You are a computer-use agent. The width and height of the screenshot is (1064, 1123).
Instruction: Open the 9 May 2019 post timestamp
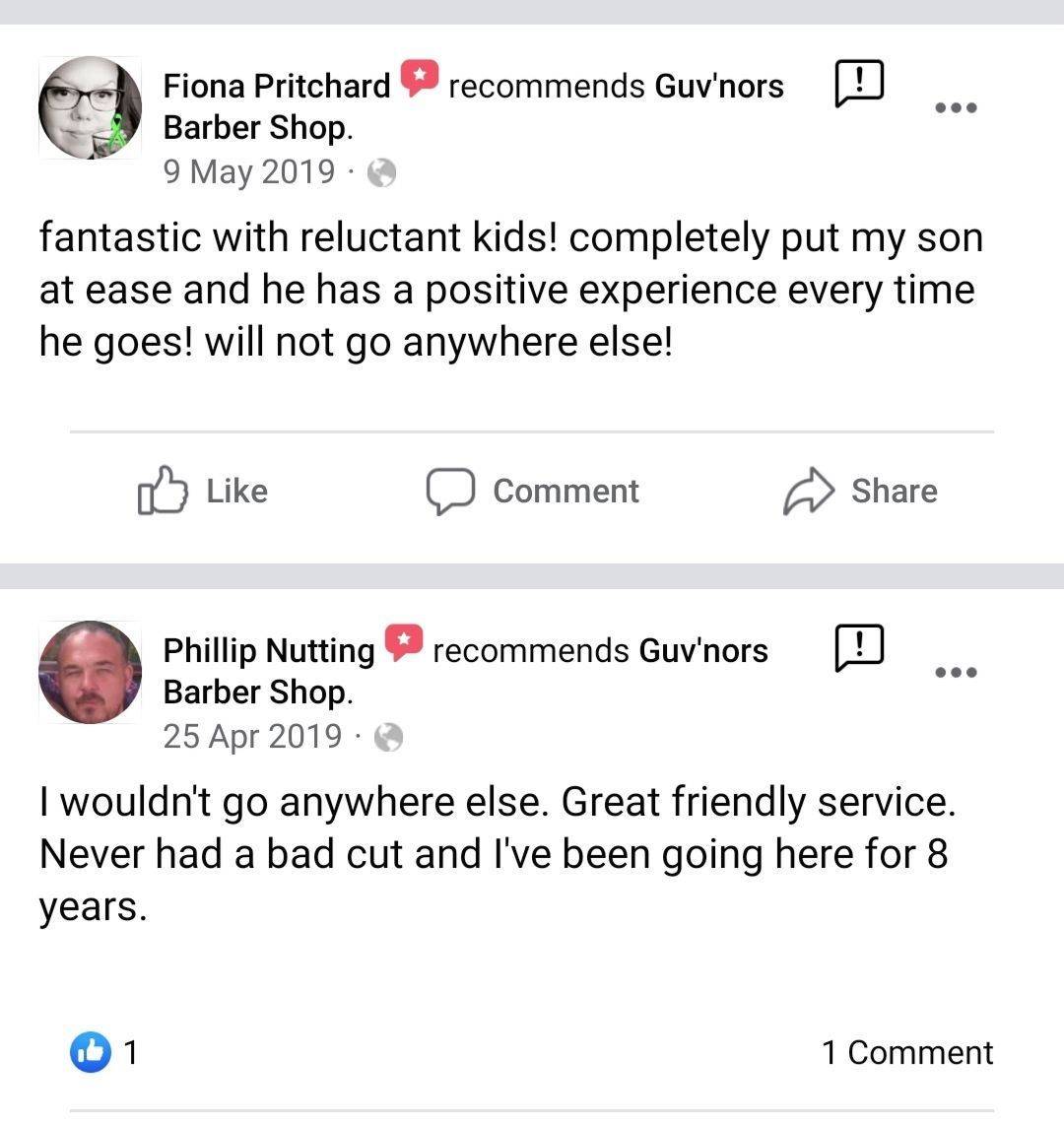click(x=249, y=171)
